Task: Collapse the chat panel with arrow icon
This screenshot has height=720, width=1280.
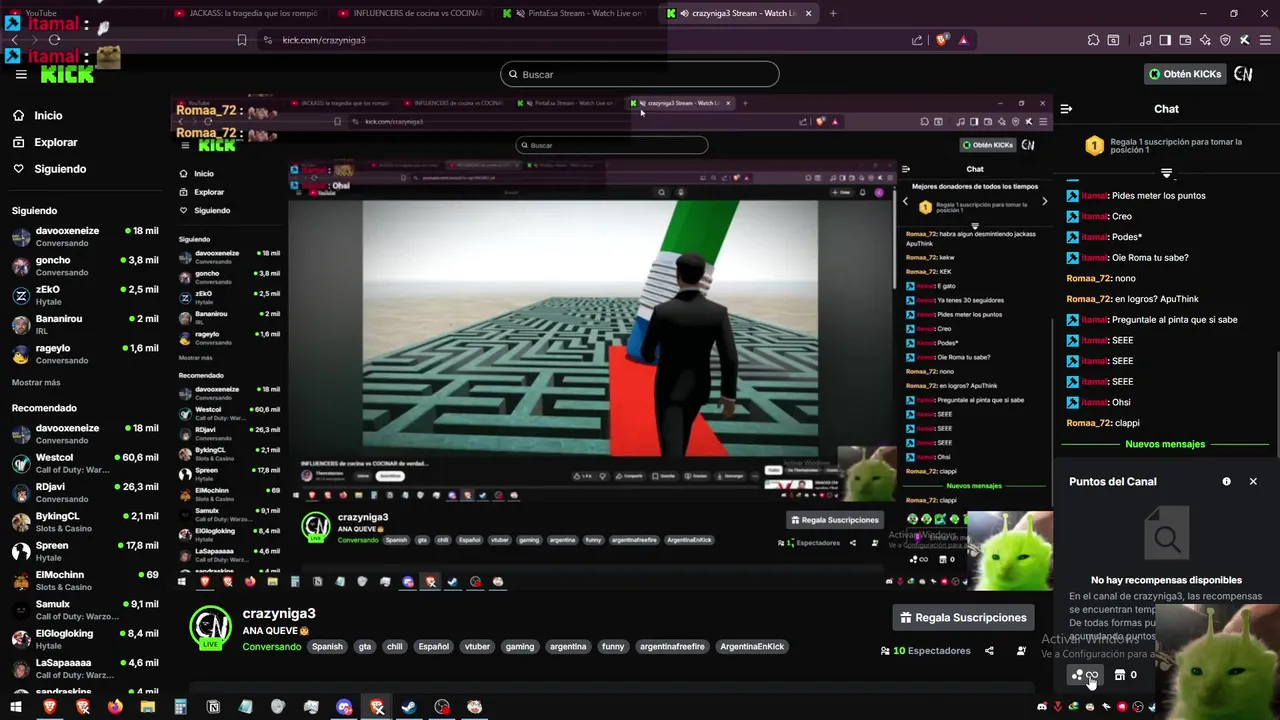Action: pos(1066,109)
